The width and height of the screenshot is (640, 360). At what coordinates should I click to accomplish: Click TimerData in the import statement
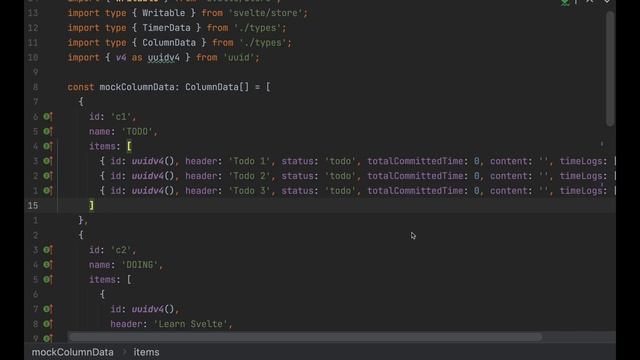click(x=166, y=28)
